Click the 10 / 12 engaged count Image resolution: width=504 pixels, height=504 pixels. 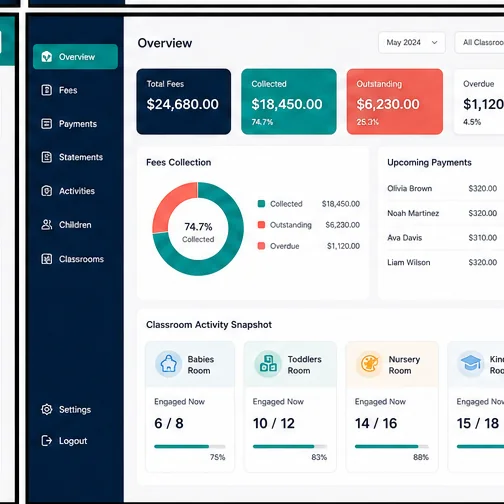pyautogui.click(x=274, y=423)
